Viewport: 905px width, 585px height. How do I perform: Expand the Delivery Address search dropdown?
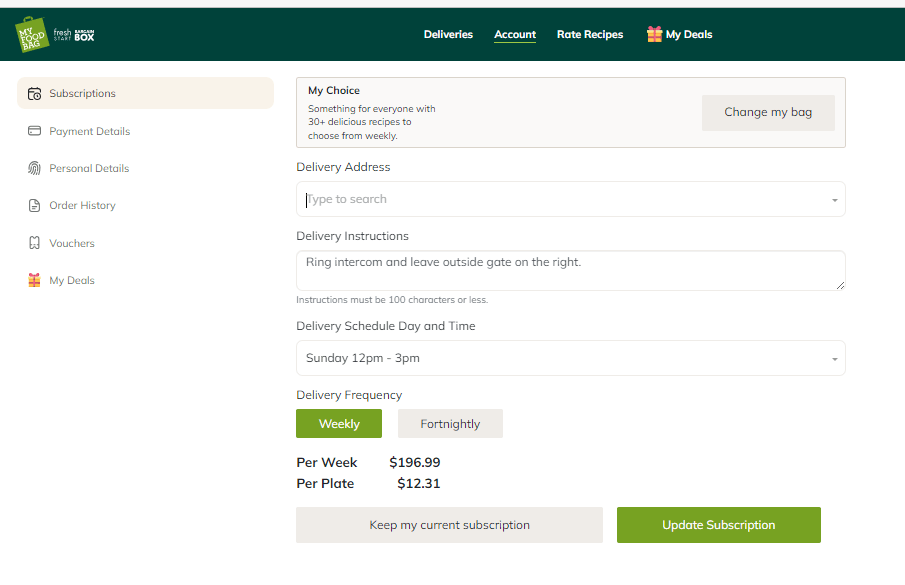click(833, 199)
